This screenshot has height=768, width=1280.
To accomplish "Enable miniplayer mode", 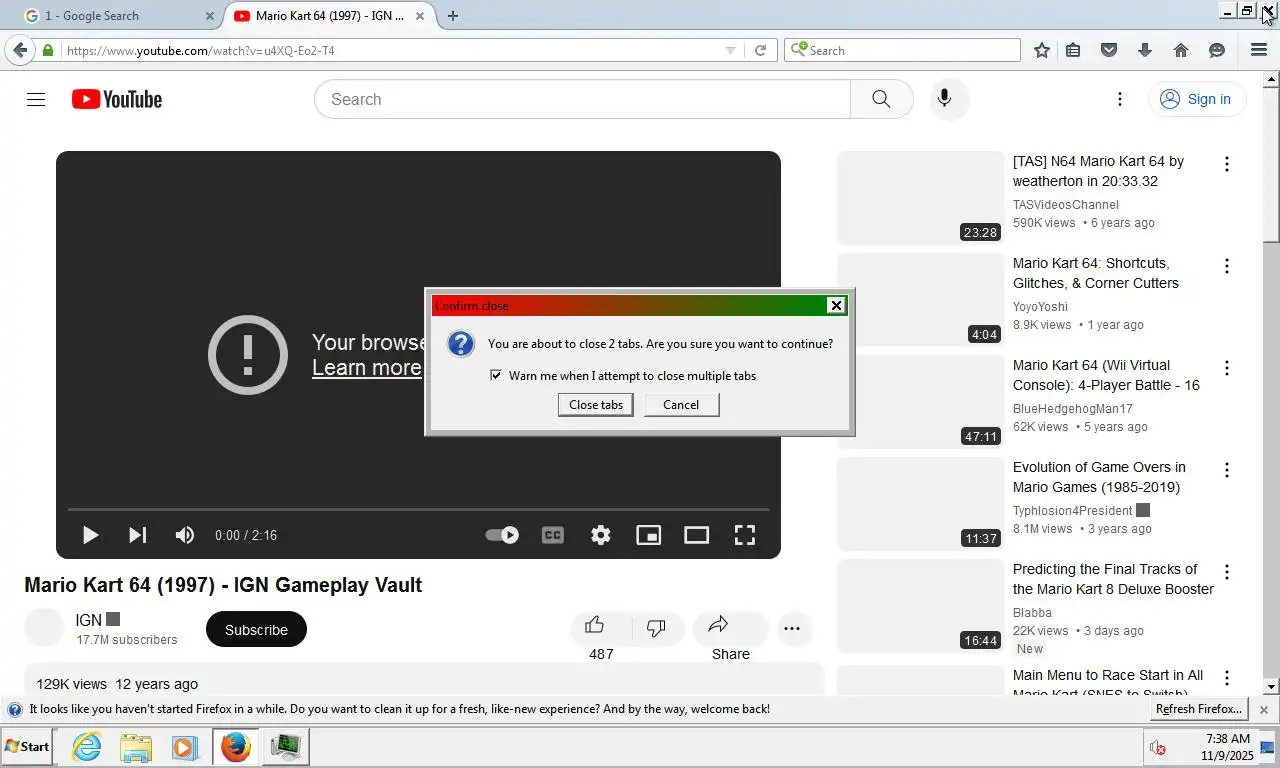I will point(648,535).
